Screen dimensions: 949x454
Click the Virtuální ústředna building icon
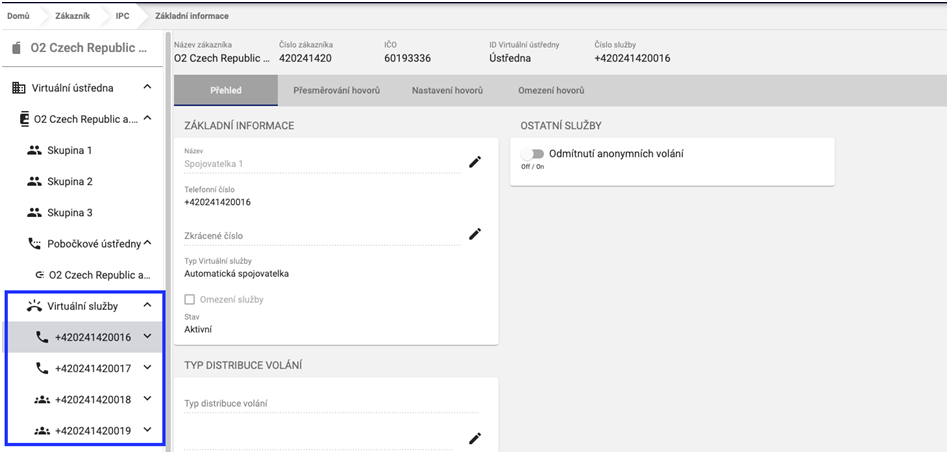pyautogui.click(x=18, y=88)
